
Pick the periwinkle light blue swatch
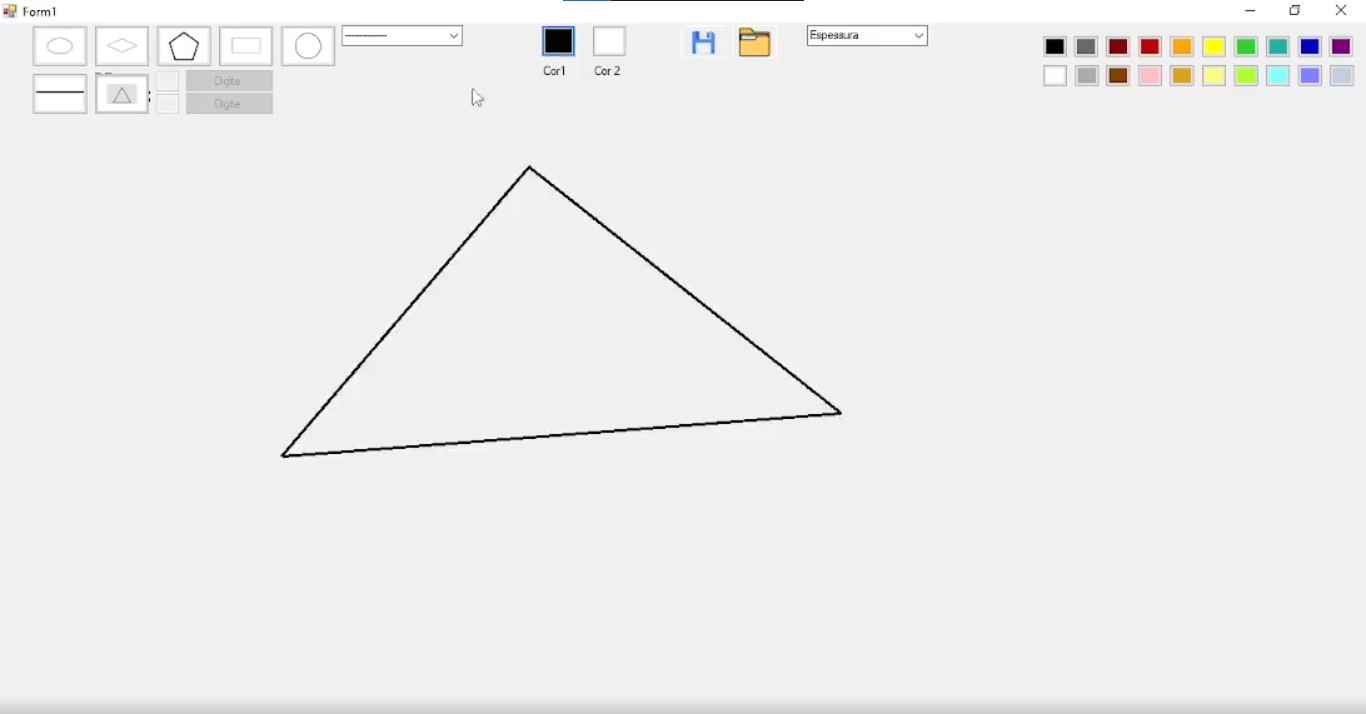(1311, 76)
